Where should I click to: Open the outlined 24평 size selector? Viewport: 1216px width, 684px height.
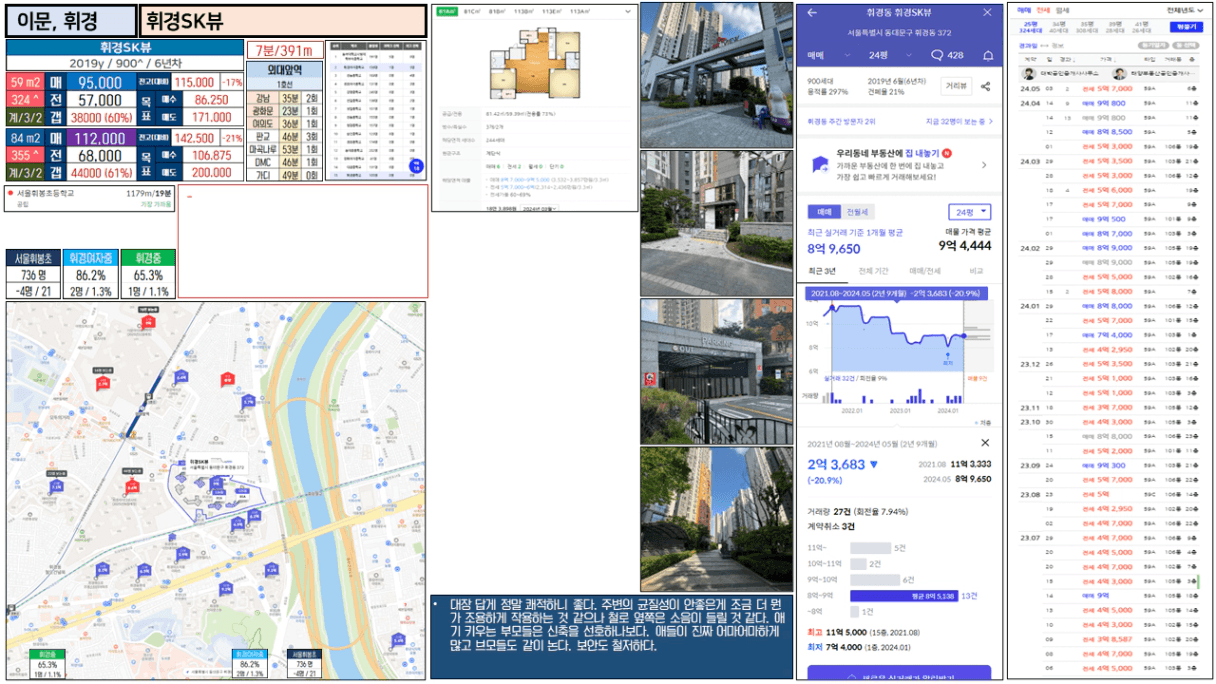969,212
